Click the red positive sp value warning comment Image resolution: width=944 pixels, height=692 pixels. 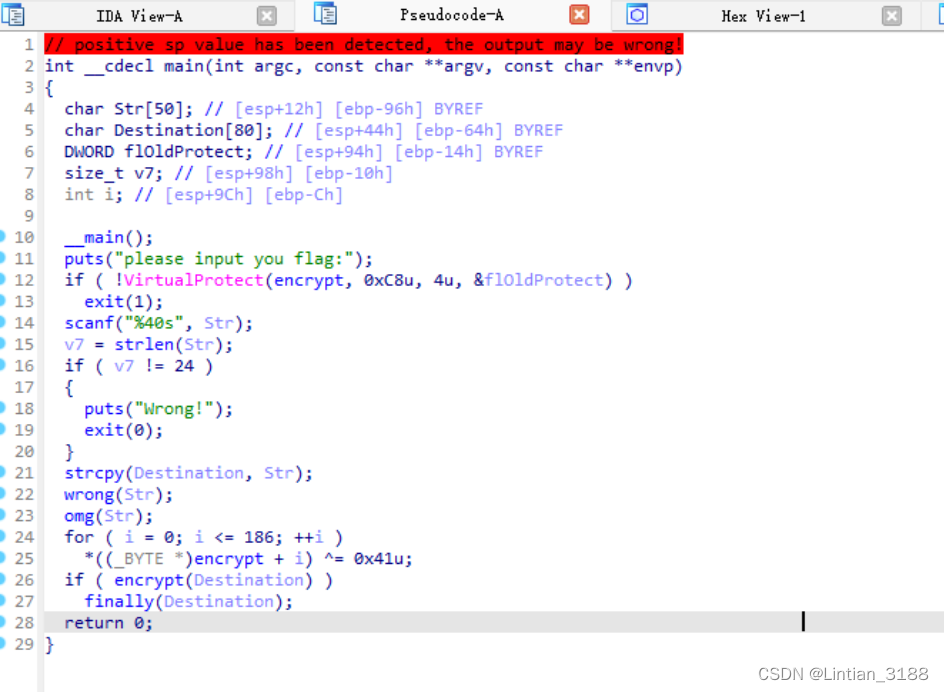[x=364, y=44]
